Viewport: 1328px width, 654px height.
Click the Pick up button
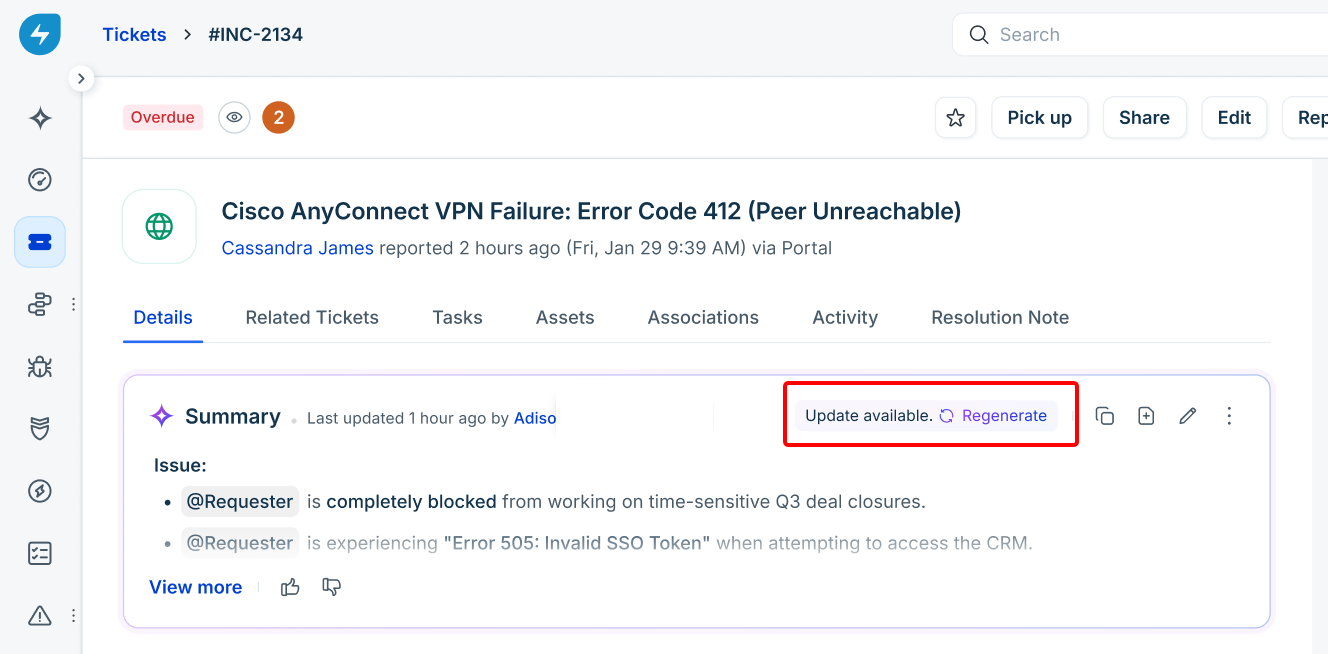(x=1039, y=118)
